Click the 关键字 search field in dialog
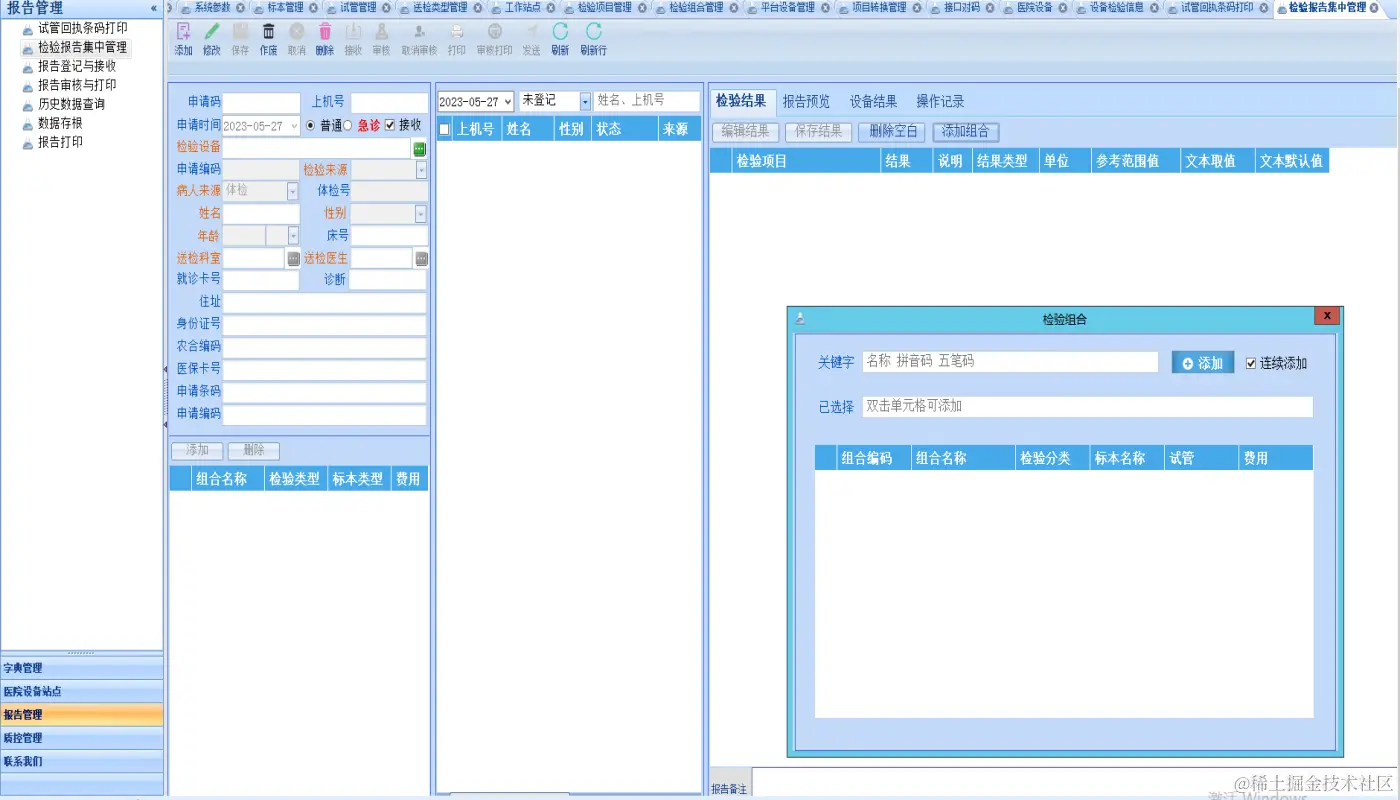 click(x=1010, y=362)
